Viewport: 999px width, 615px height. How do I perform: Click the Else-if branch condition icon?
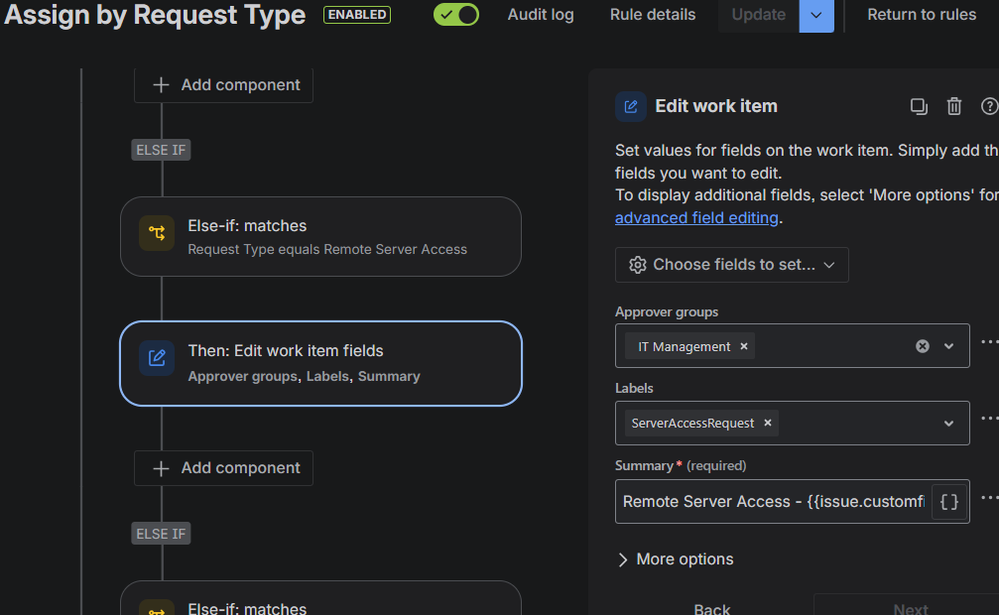coord(157,234)
